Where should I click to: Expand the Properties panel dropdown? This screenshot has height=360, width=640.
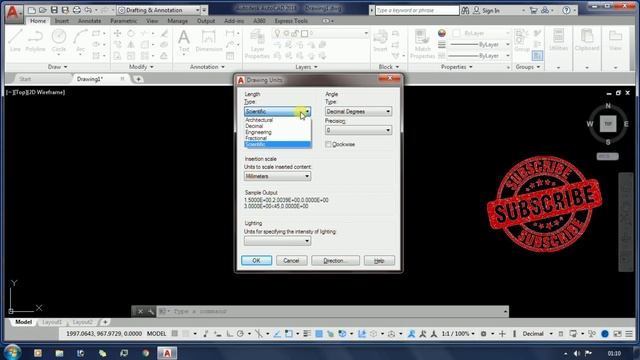pyautogui.click(x=457, y=67)
